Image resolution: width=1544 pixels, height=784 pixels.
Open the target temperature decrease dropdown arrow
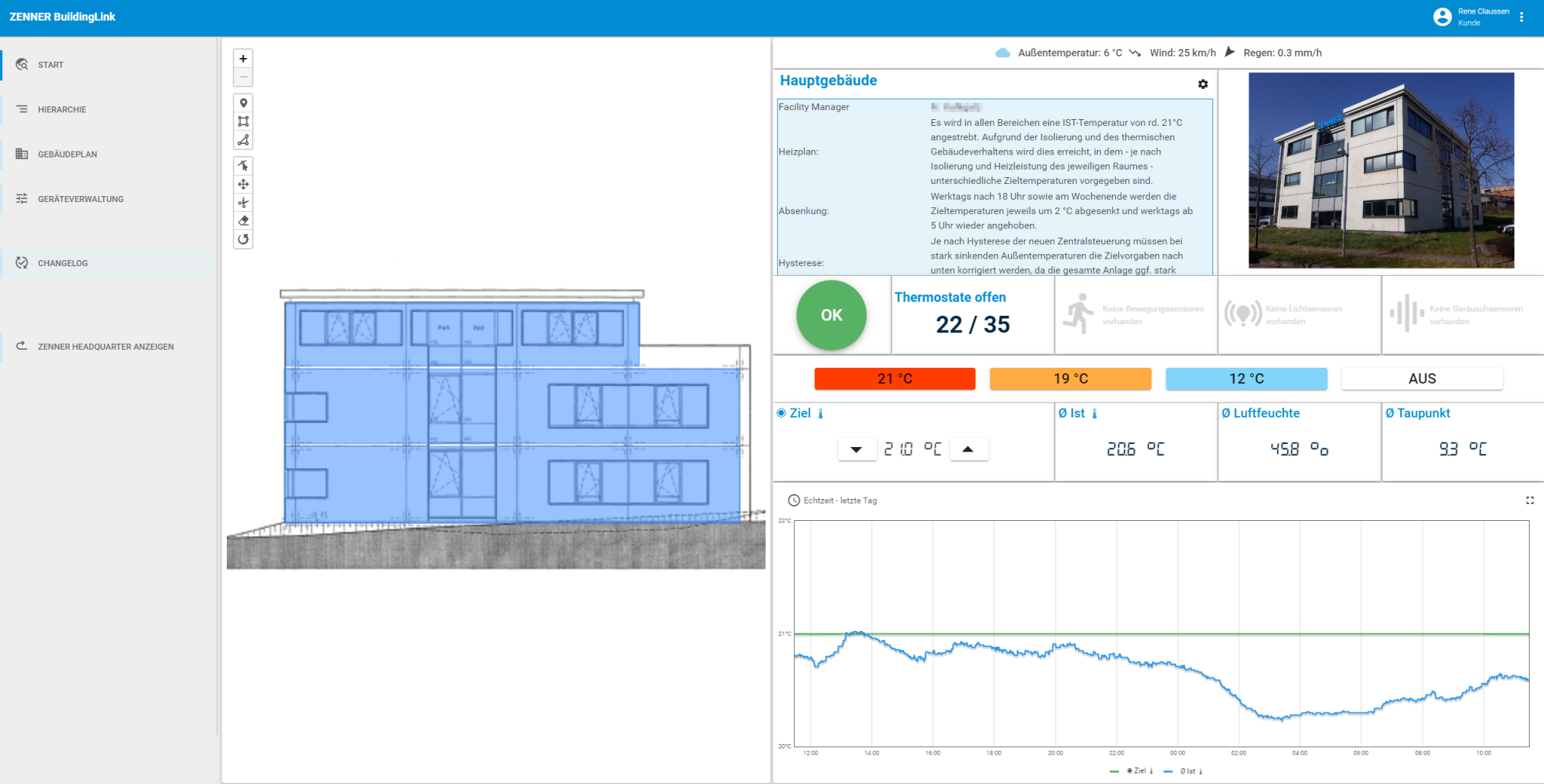click(x=856, y=449)
